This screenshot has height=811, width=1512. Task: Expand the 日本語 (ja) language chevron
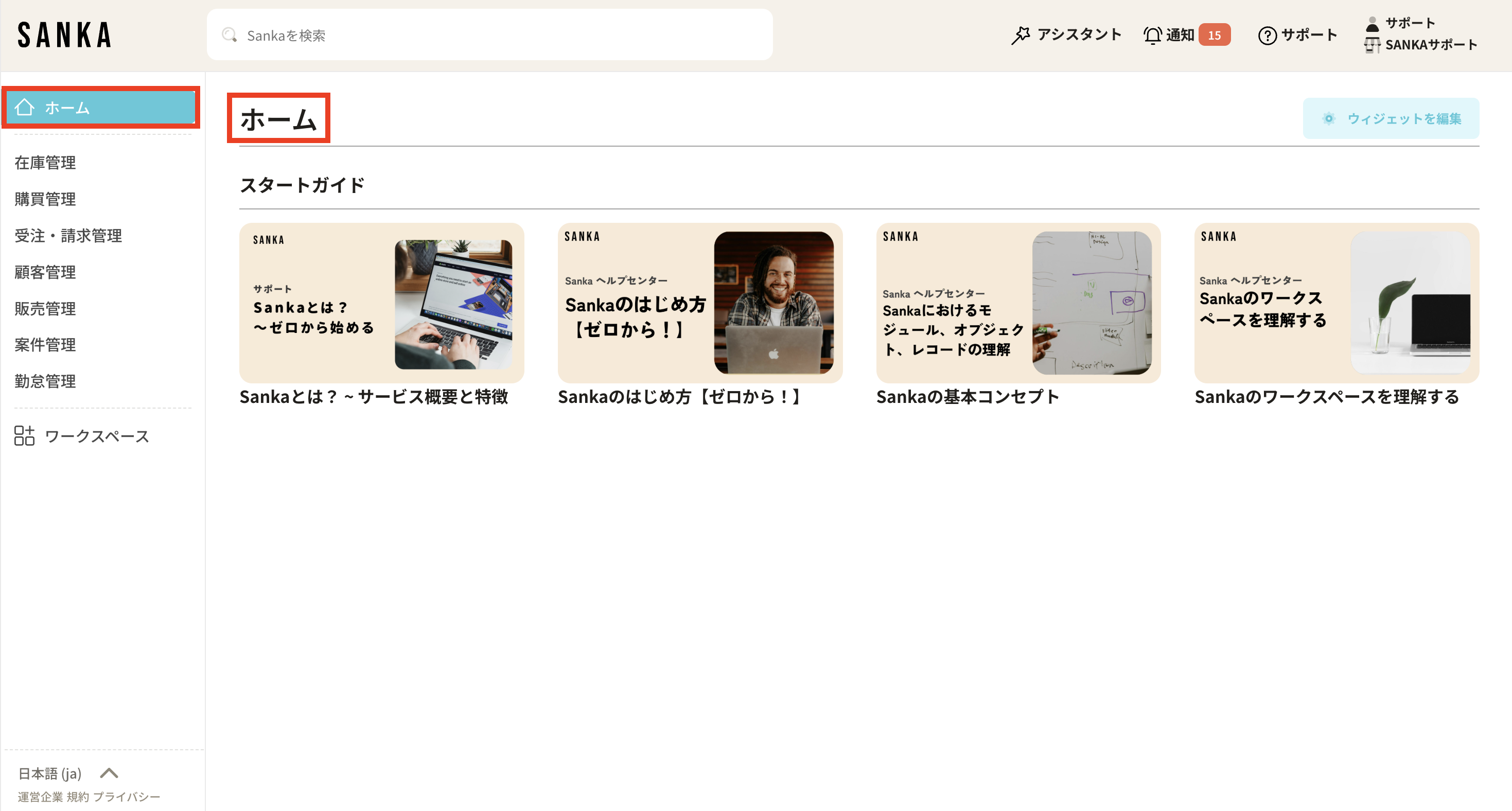pyautogui.click(x=109, y=773)
